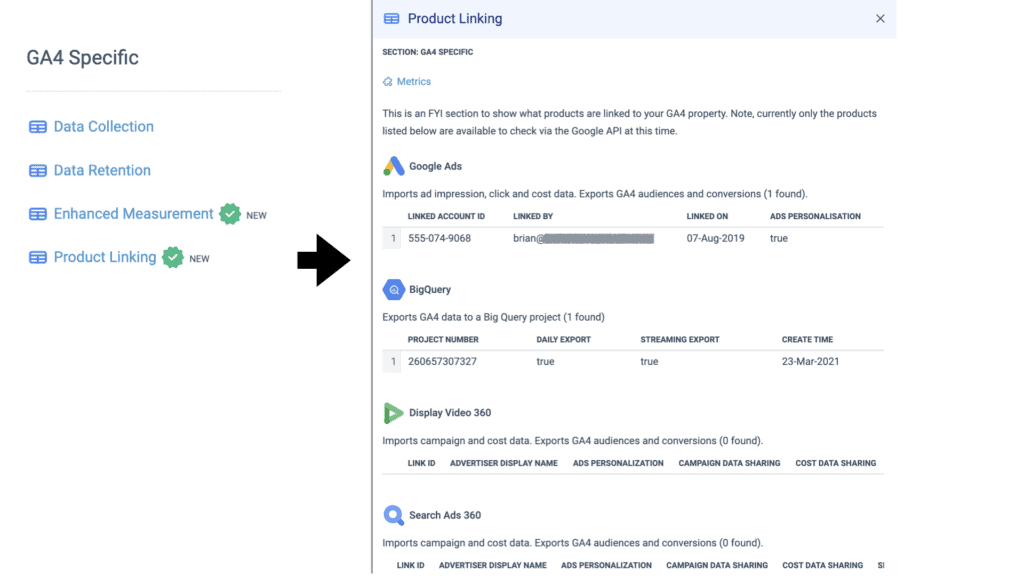Click the Metrics icon

click(388, 82)
